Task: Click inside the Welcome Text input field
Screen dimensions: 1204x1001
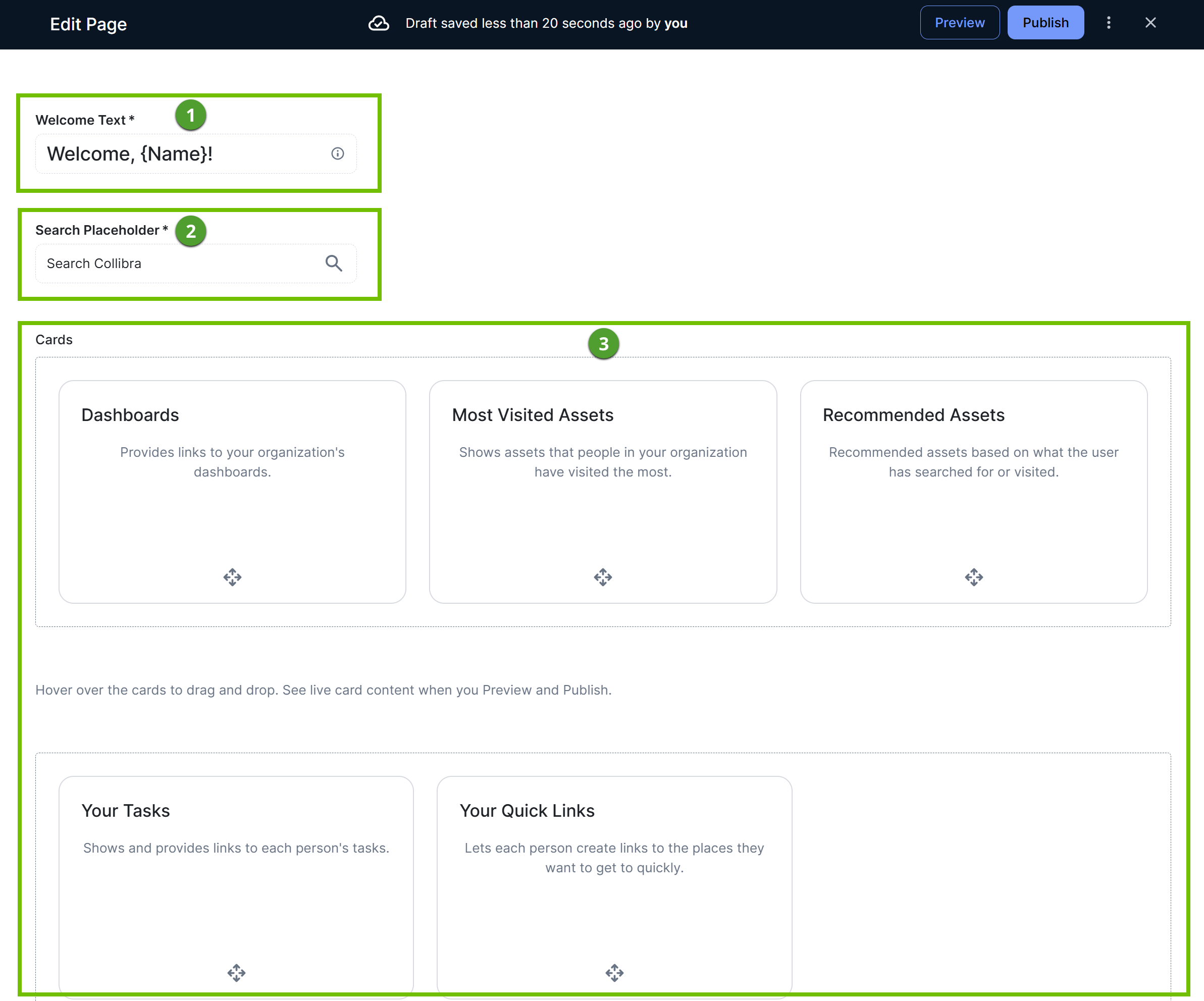Action: [172, 153]
